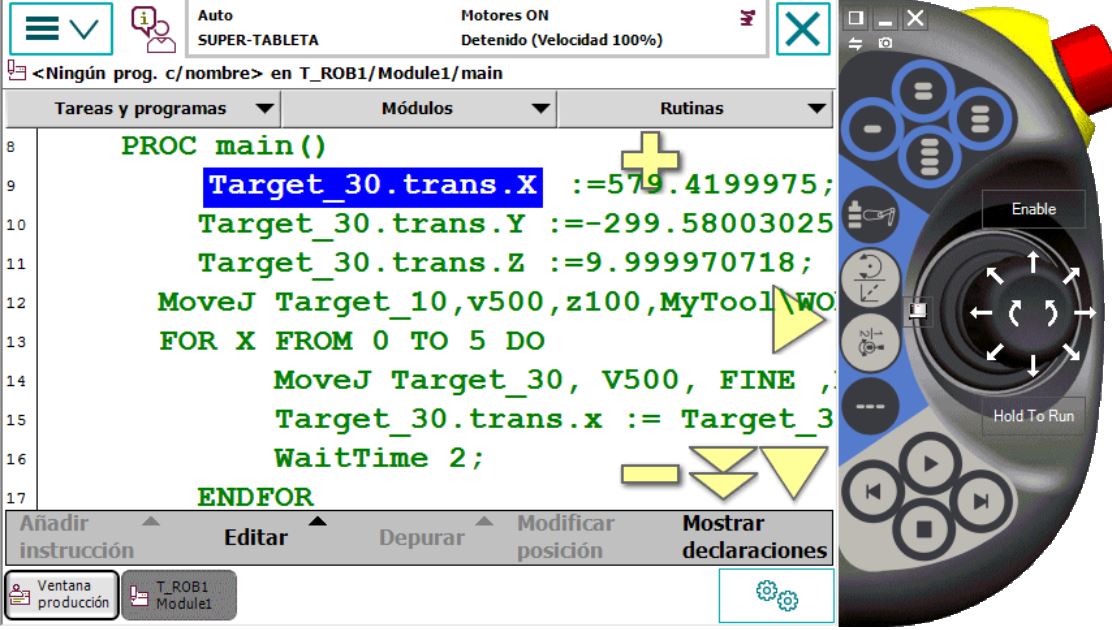The height and width of the screenshot is (630, 1112).
Task: Expand the Depurar menu arrow
Action: click(484, 521)
